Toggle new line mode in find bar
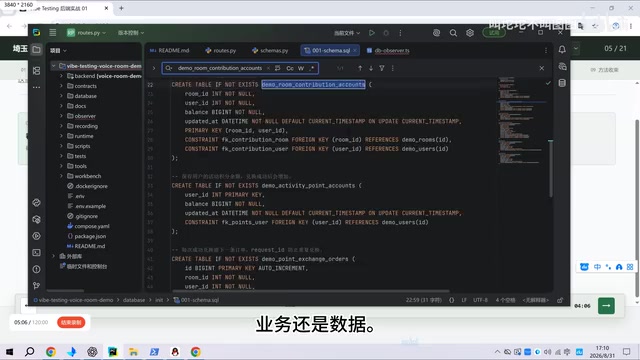Screen dimensions: 640x360 (278, 68)
